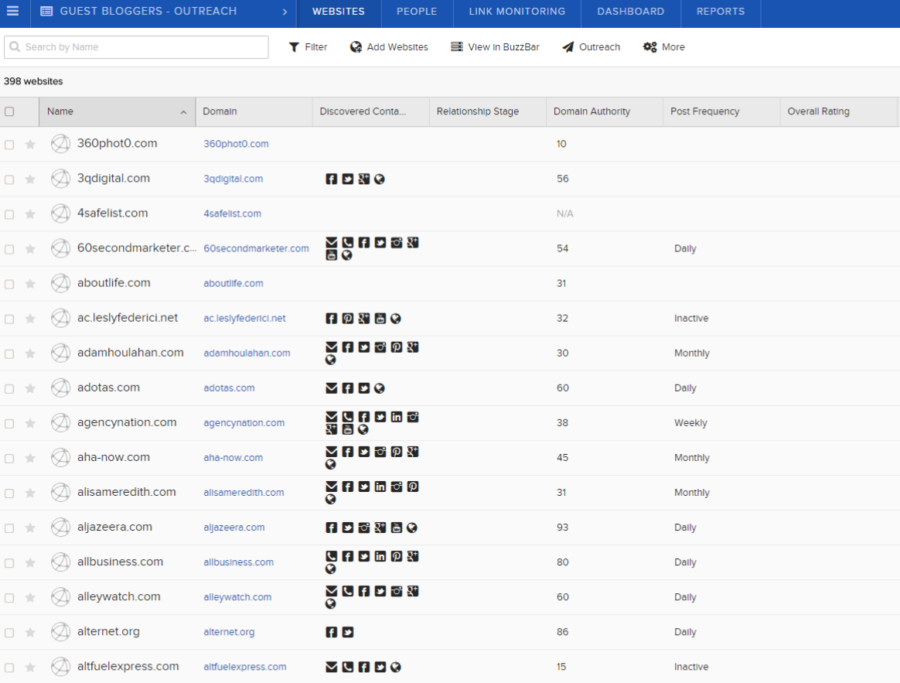Image resolution: width=900 pixels, height=683 pixels.
Task: Click the Twitter icon for 3qdigital.com
Action: [x=348, y=179]
